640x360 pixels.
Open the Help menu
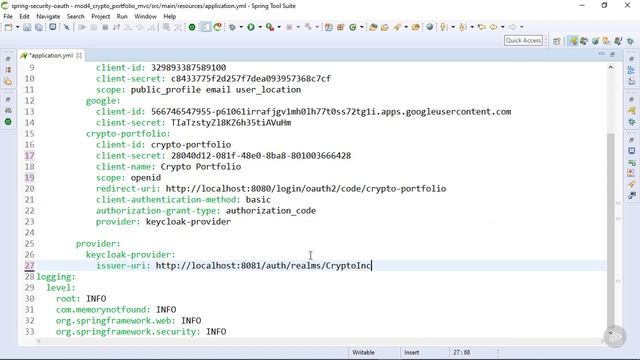[x=169, y=16]
